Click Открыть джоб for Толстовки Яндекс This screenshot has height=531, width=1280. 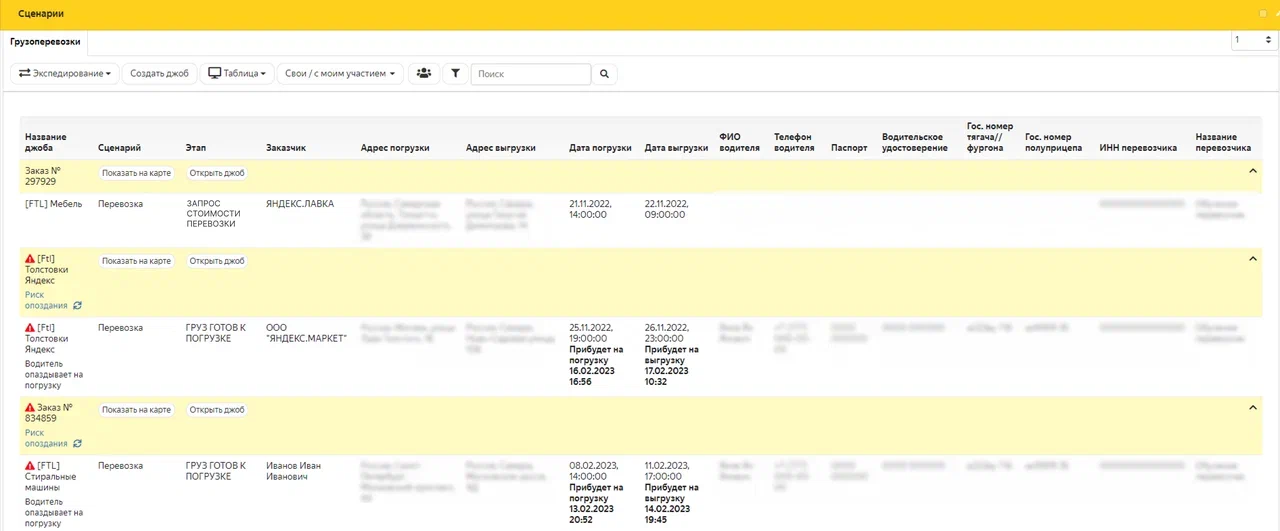(x=217, y=261)
